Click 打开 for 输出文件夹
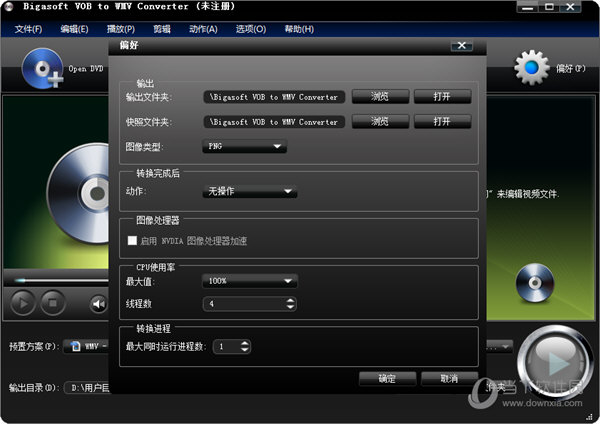 click(442, 96)
